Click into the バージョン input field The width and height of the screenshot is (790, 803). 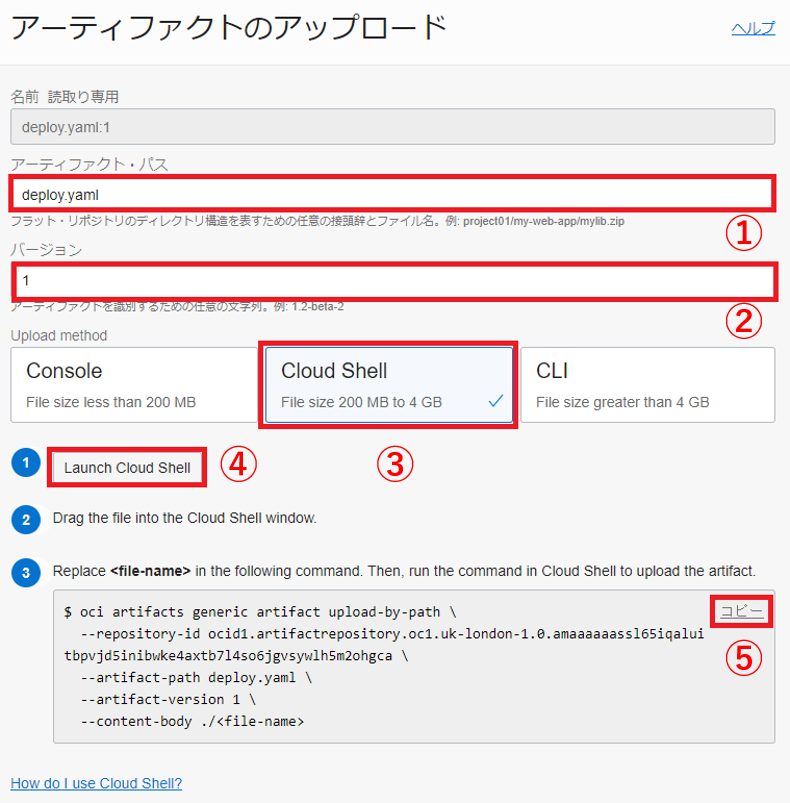tap(392, 281)
